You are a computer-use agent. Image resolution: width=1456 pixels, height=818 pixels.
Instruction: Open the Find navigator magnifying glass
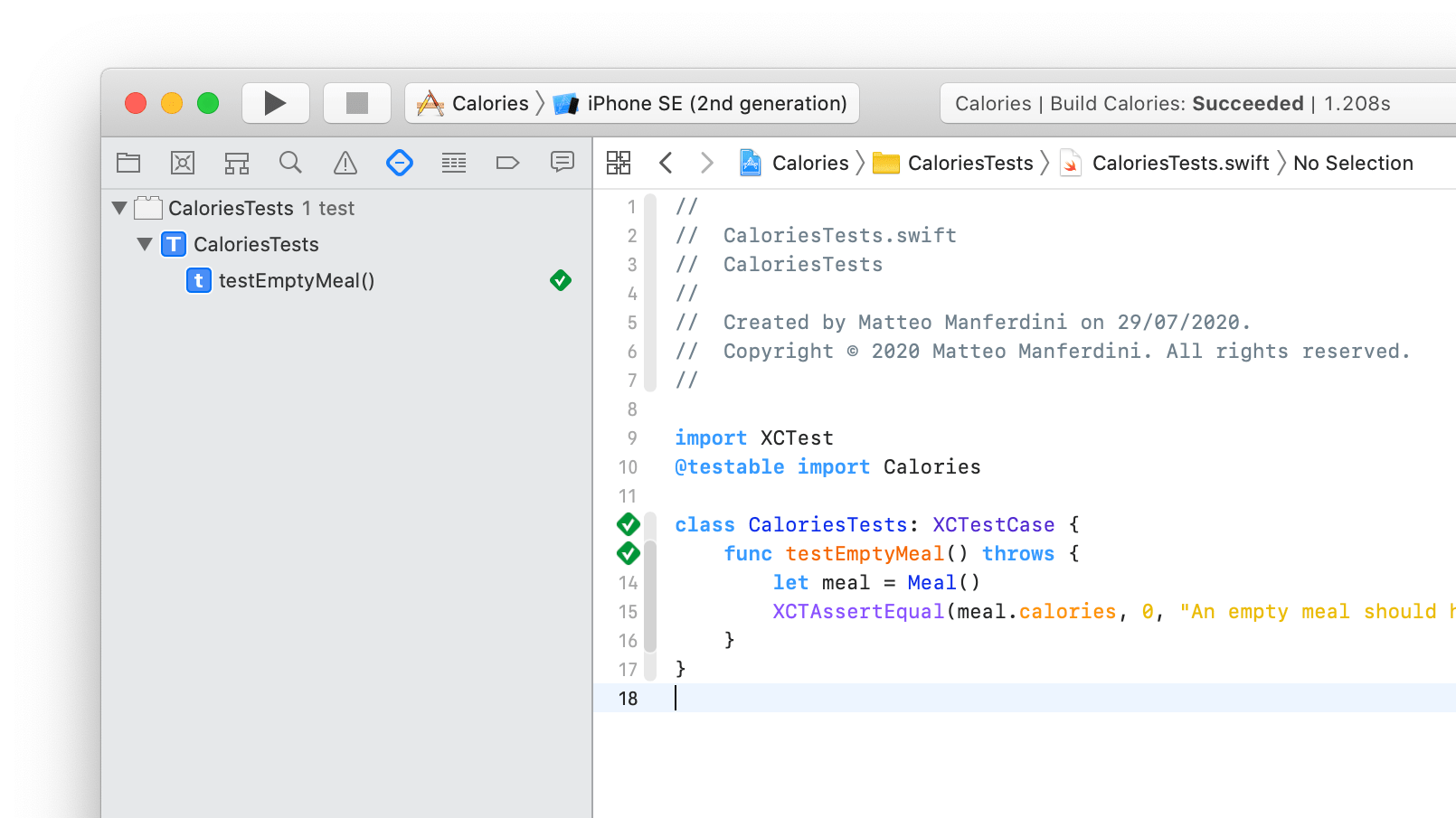(x=290, y=163)
